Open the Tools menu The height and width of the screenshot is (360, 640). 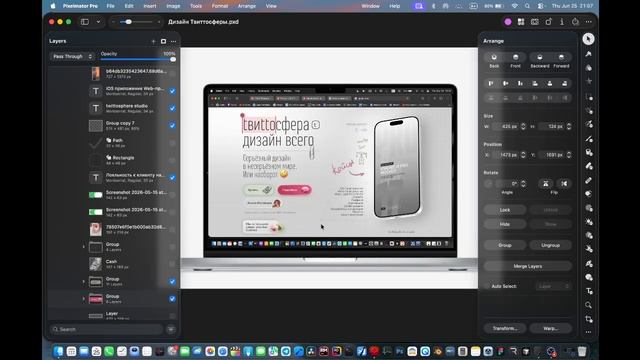pyautogui.click(x=196, y=6)
